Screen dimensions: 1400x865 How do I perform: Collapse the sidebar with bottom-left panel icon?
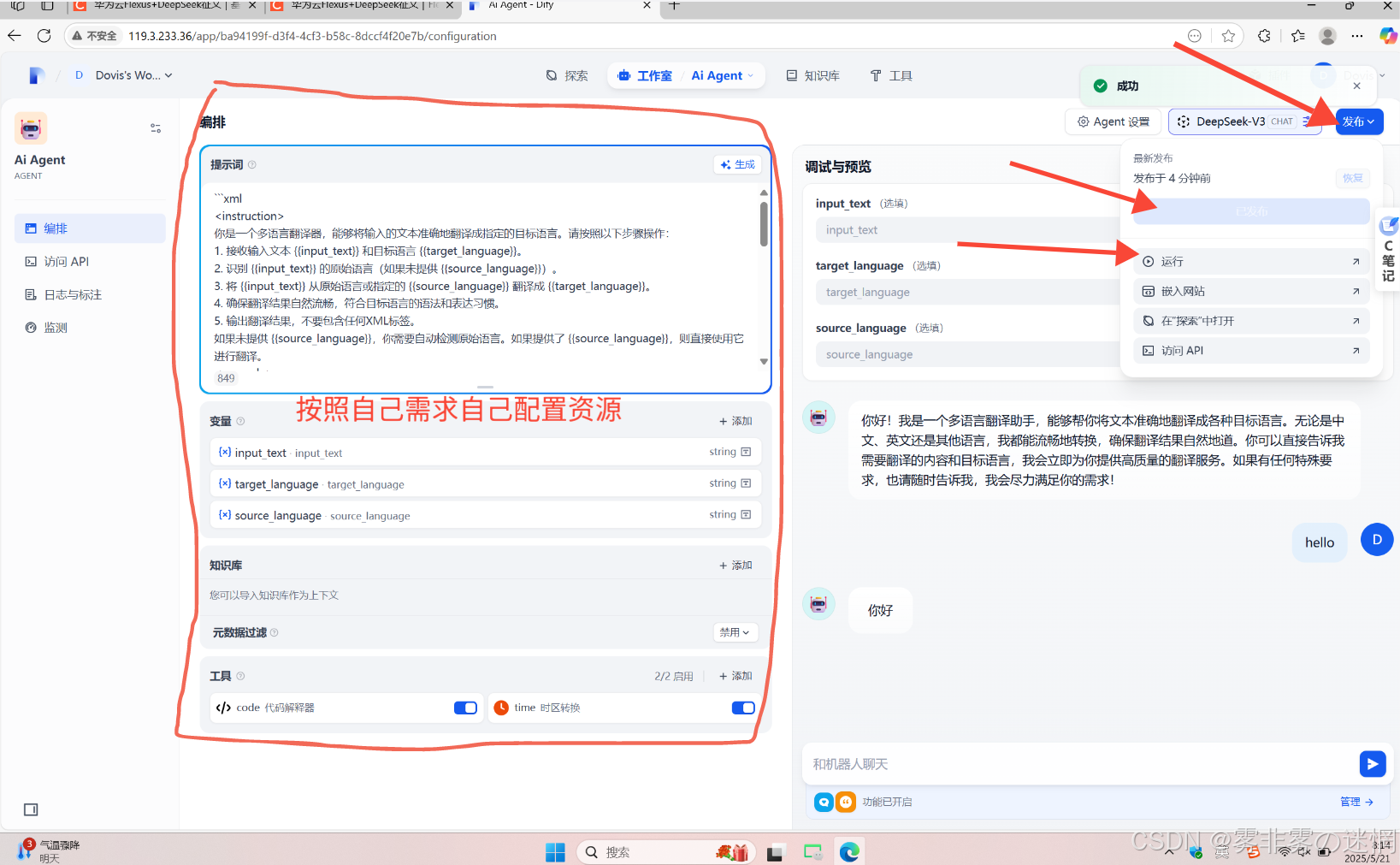tap(31, 809)
